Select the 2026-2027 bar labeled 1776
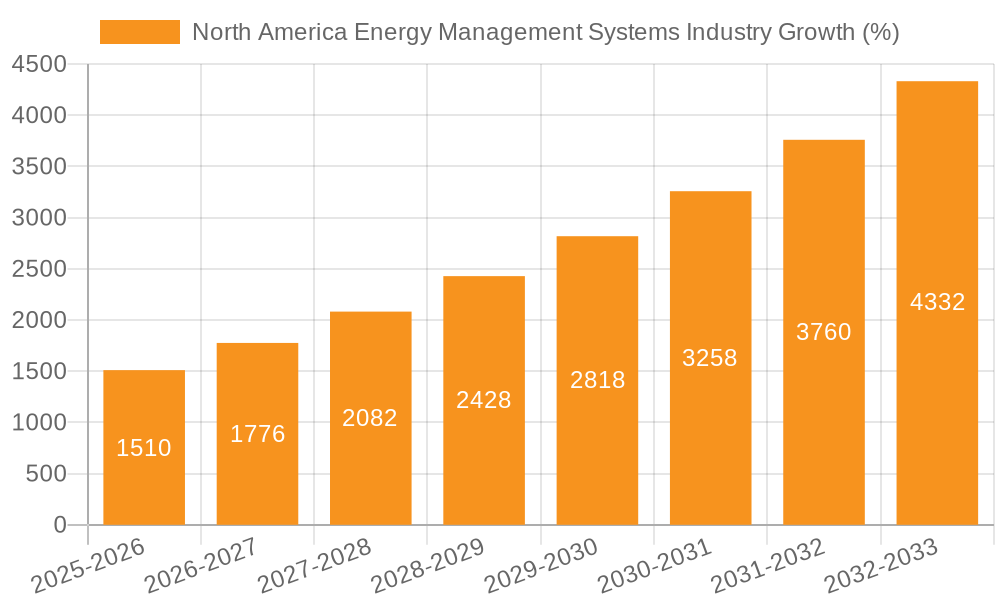Screen dimensions: 1000x600 coord(257,434)
